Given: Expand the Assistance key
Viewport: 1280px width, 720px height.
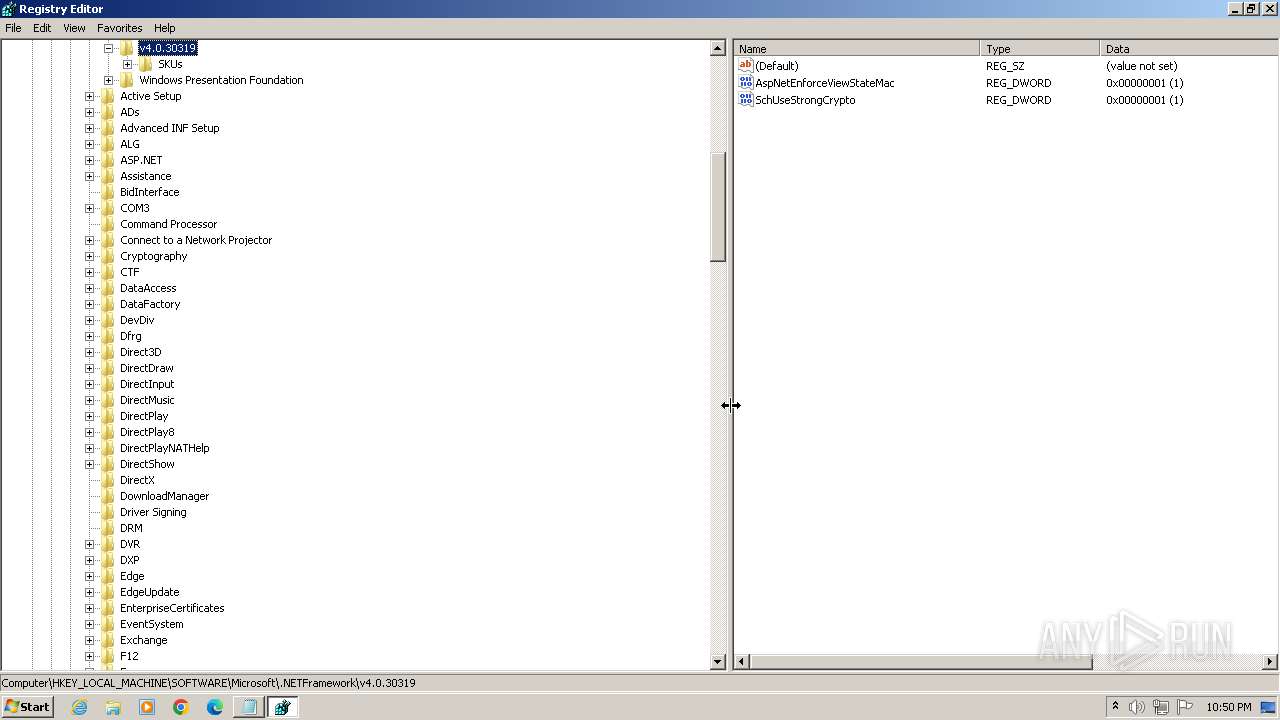Looking at the screenshot, I should point(89,176).
